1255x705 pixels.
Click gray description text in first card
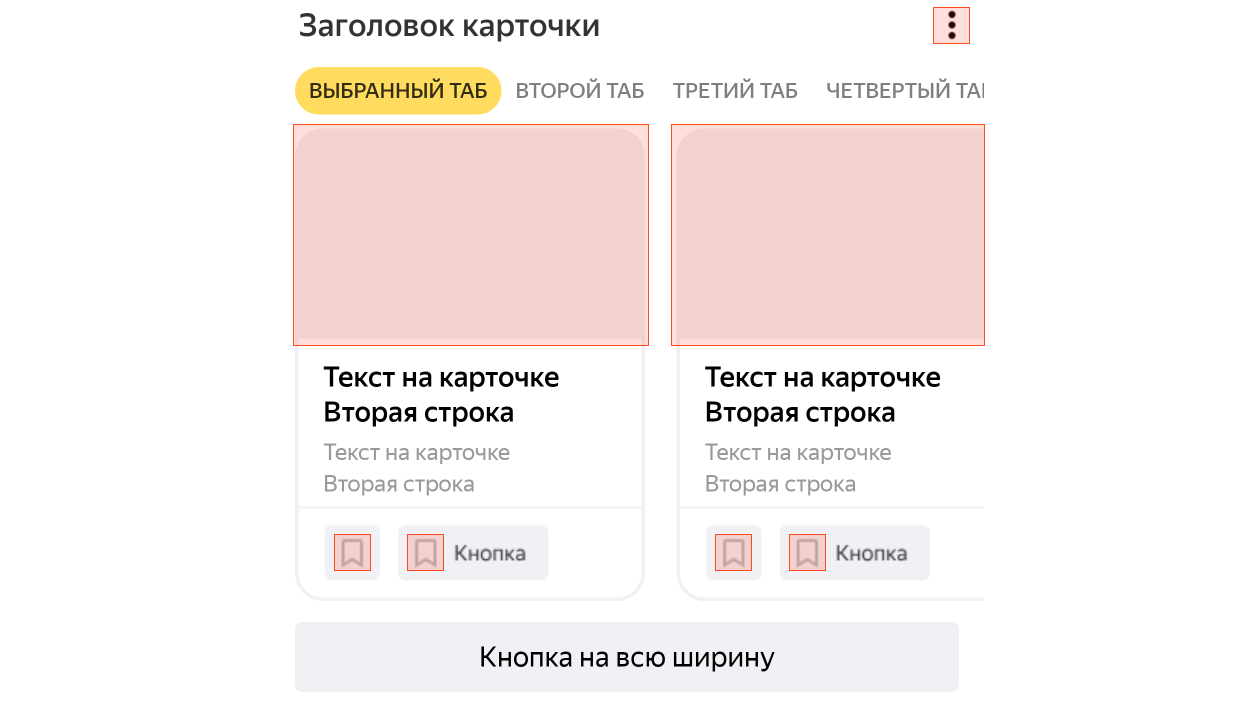pyautogui.click(x=416, y=468)
